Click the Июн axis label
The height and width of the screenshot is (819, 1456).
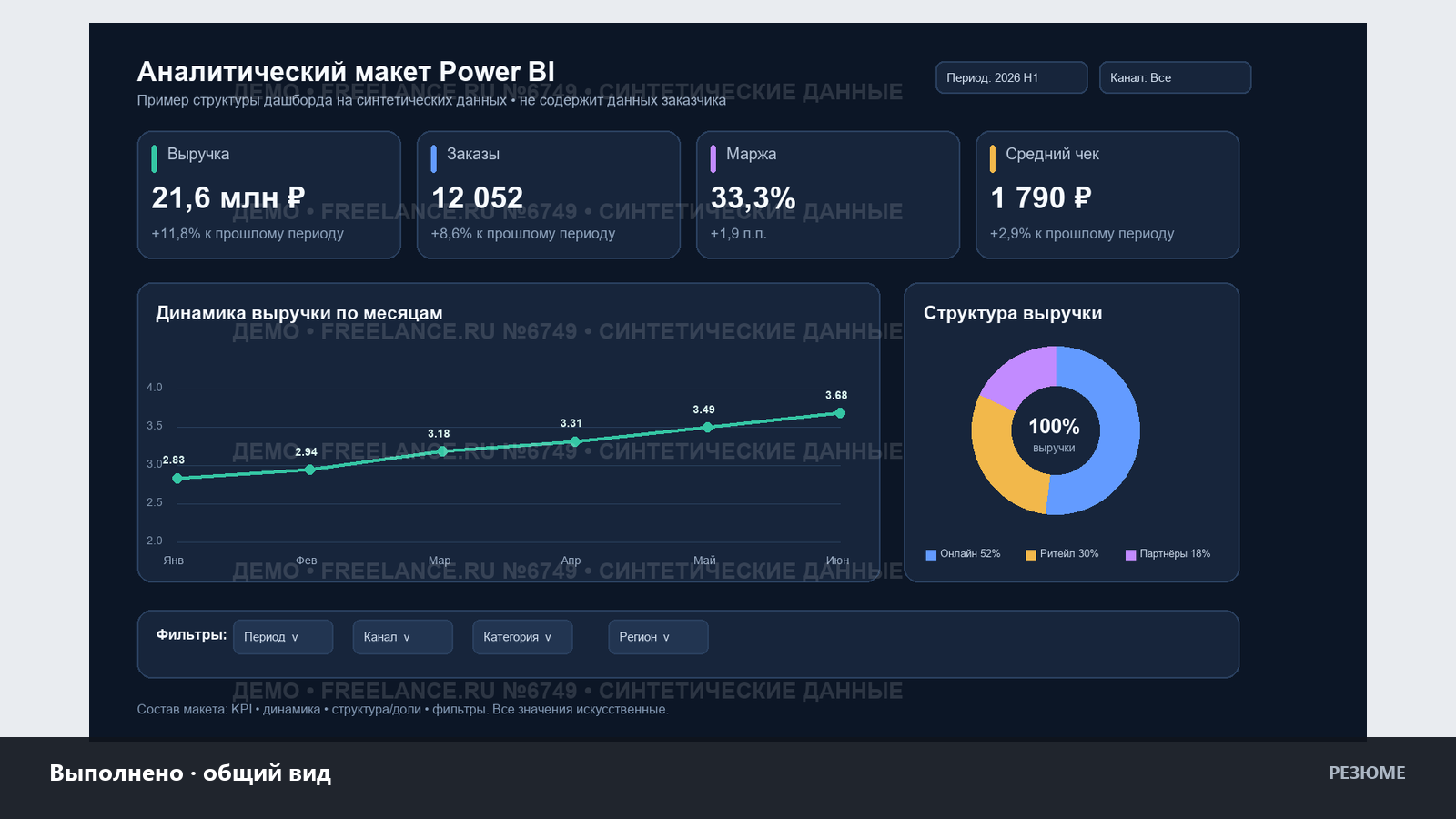pyautogui.click(x=837, y=561)
